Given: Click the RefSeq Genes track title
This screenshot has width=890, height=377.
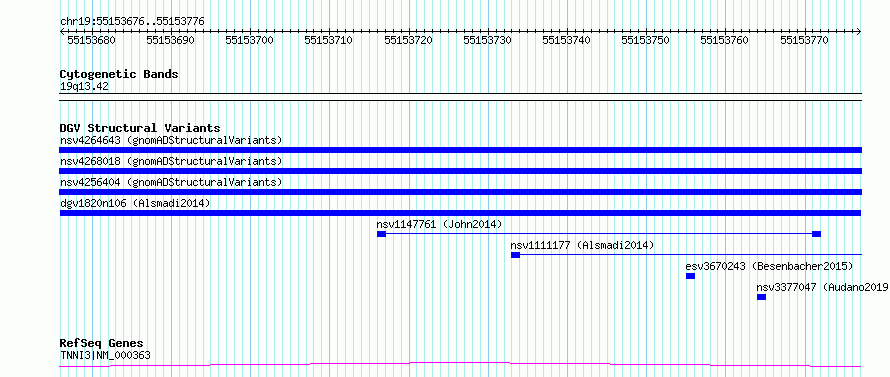Looking at the screenshot, I should 101,344.
